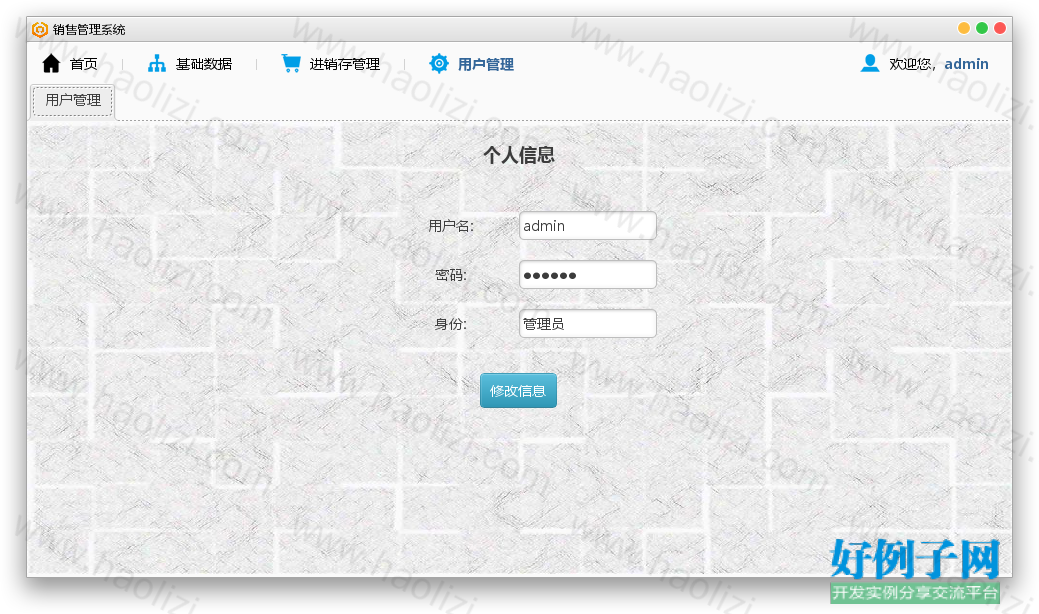Open the 进销存管理 menu

tap(345, 64)
